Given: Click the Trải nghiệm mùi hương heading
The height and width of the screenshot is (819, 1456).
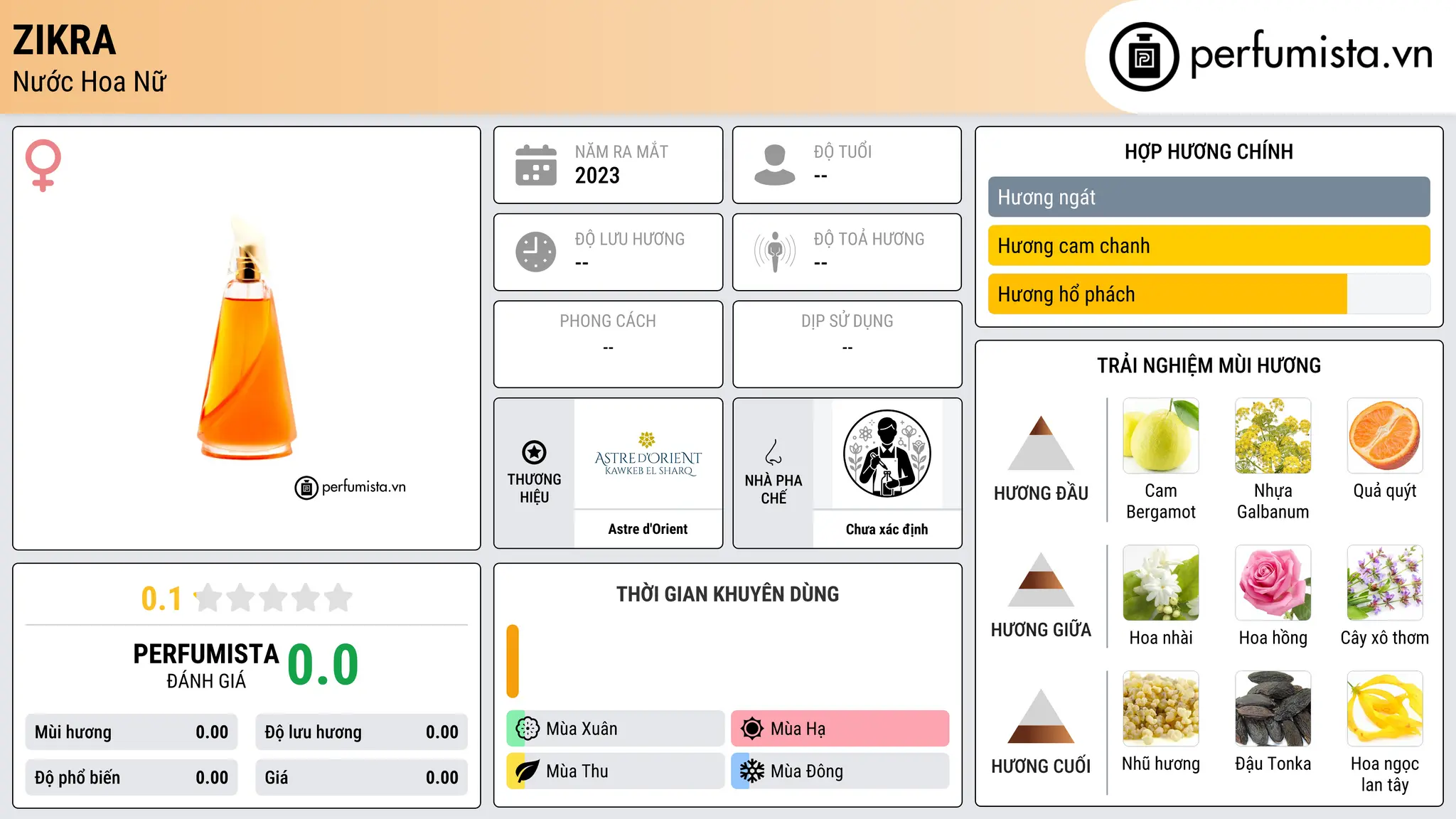Looking at the screenshot, I should (1209, 365).
